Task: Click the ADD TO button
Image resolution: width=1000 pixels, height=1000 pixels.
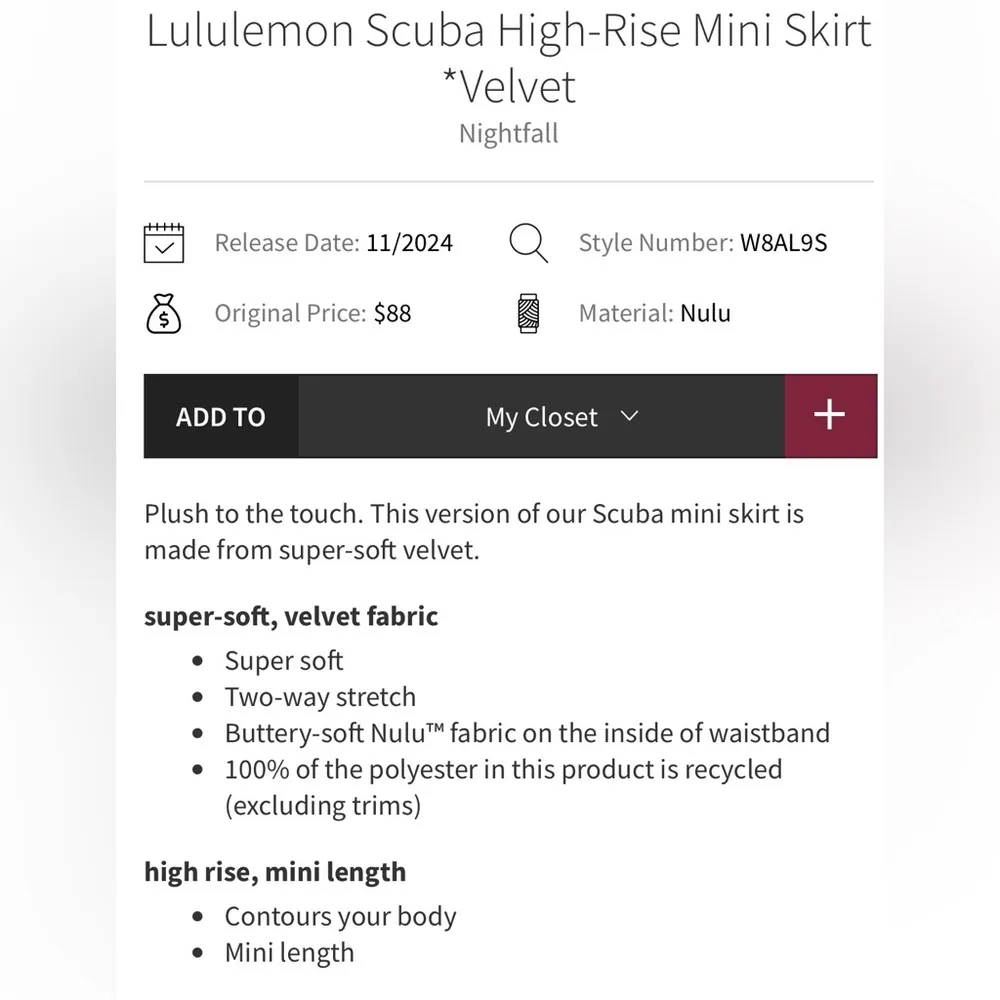Action: click(x=221, y=416)
